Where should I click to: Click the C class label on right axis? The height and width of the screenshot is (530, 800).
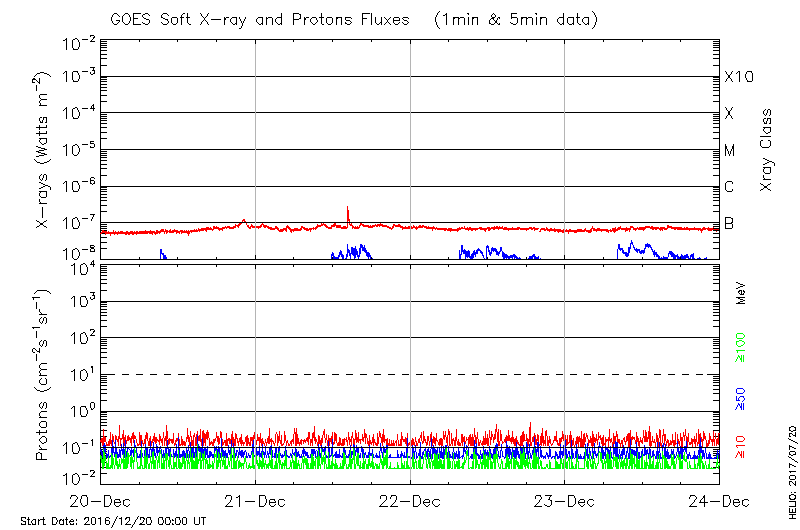coord(729,187)
